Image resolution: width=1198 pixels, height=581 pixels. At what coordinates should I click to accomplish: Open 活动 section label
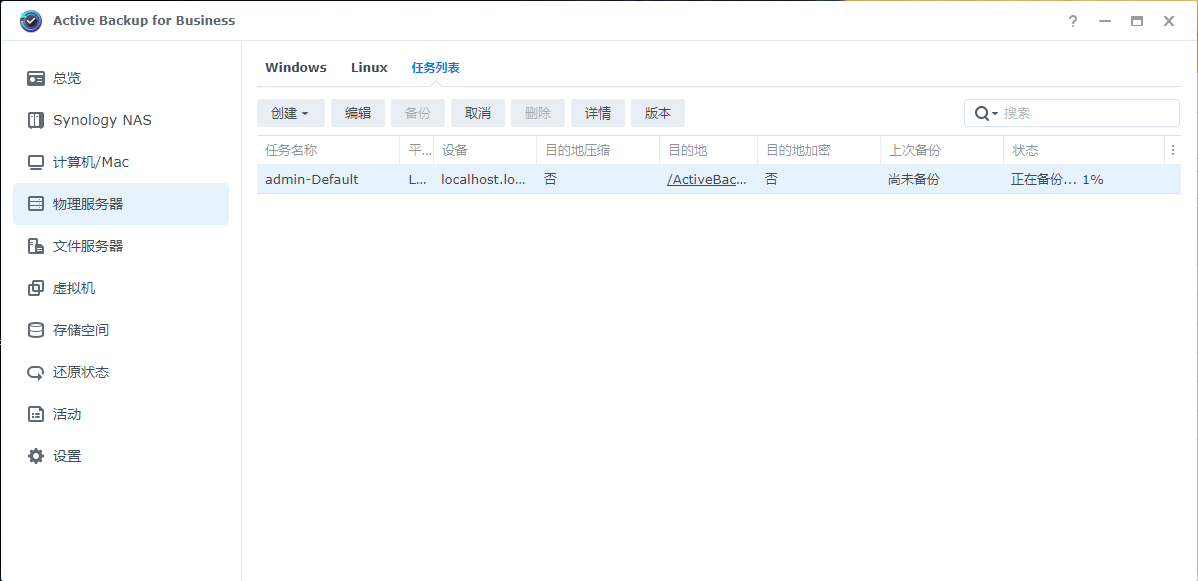point(67,414)
